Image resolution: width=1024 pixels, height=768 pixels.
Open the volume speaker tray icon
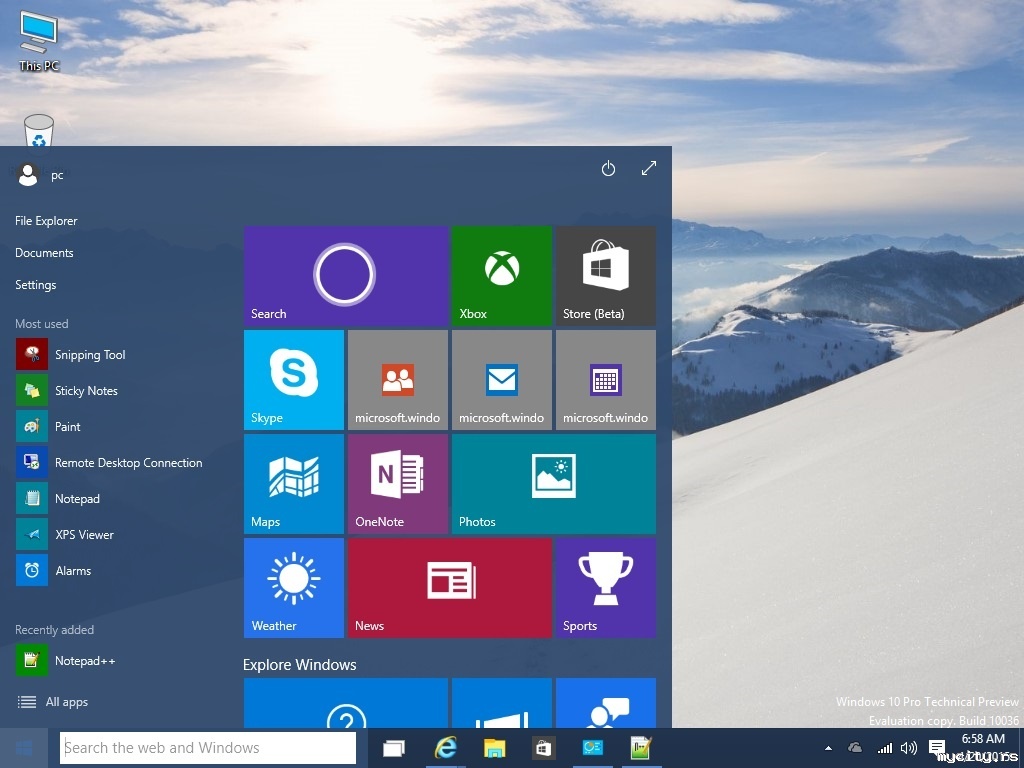click(x=908, y=748)
